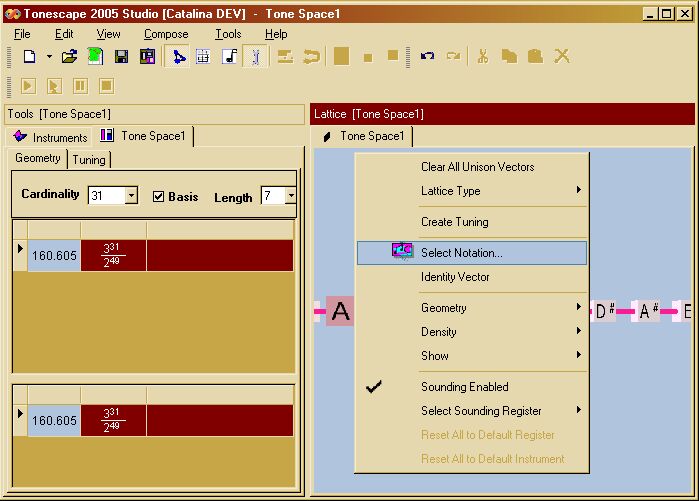This screenshot has height=501, width=699.
Task: Click the Stop playback button
Action: (107, 86)
